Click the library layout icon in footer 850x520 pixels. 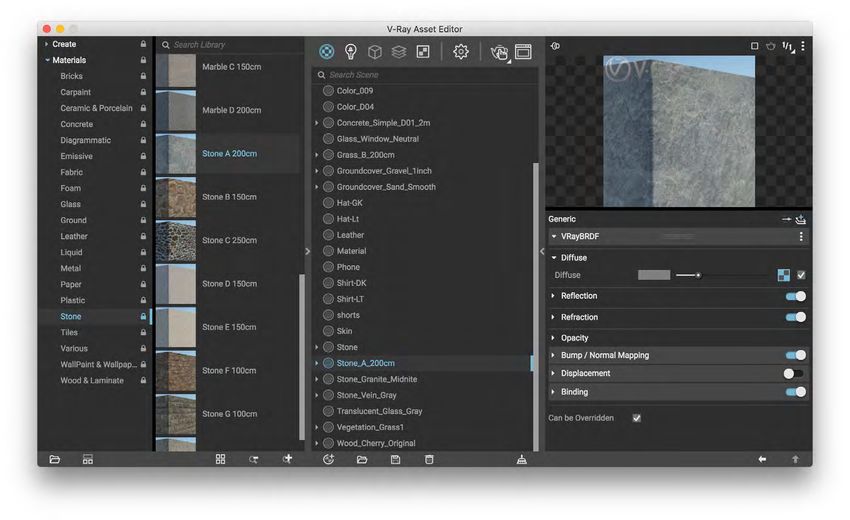88,459
